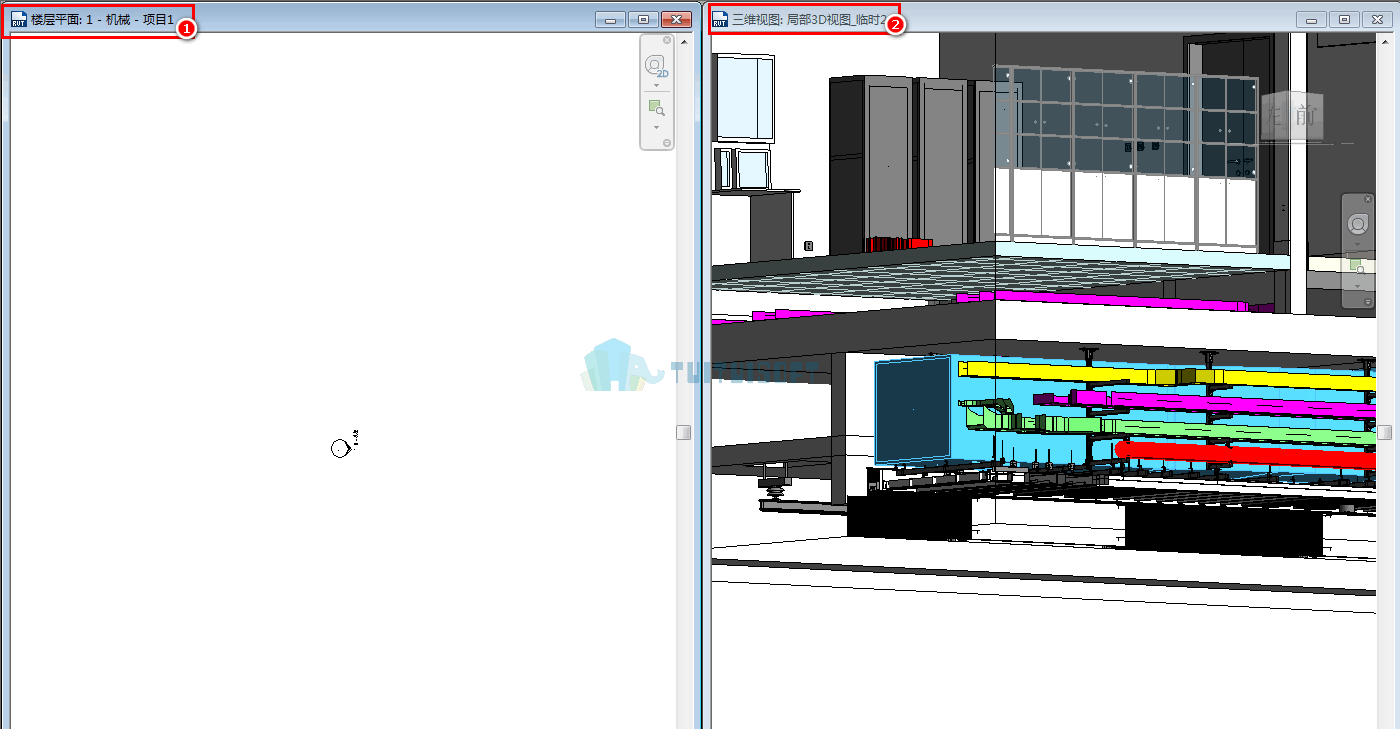Close the 3D view navigation bar
Viewport: 1400px width, 729px height.
click(x=1368, y=199)
